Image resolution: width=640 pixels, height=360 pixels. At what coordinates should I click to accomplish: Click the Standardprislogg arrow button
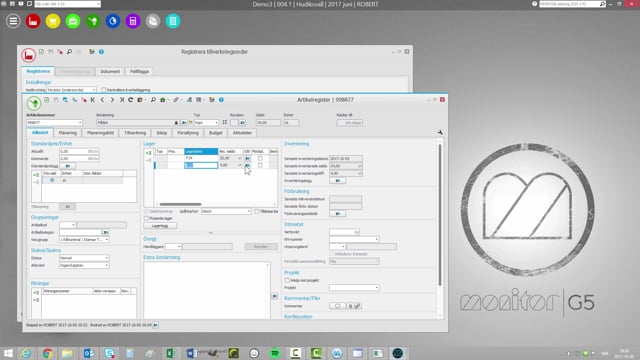[x=68, y=166]
